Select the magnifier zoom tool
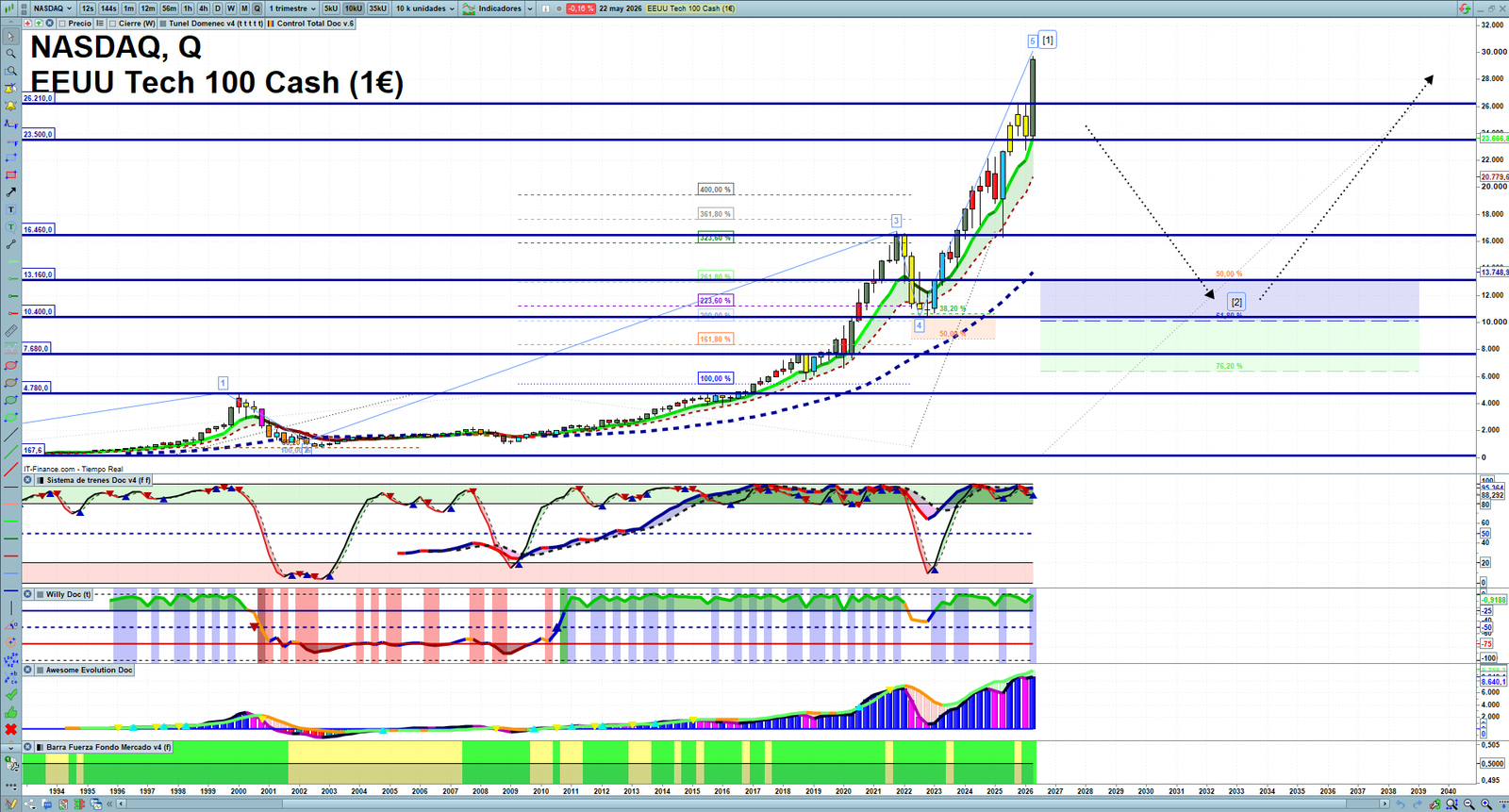Image resolution: width=1509 pixels, height=812 pixels. (11, 53)
